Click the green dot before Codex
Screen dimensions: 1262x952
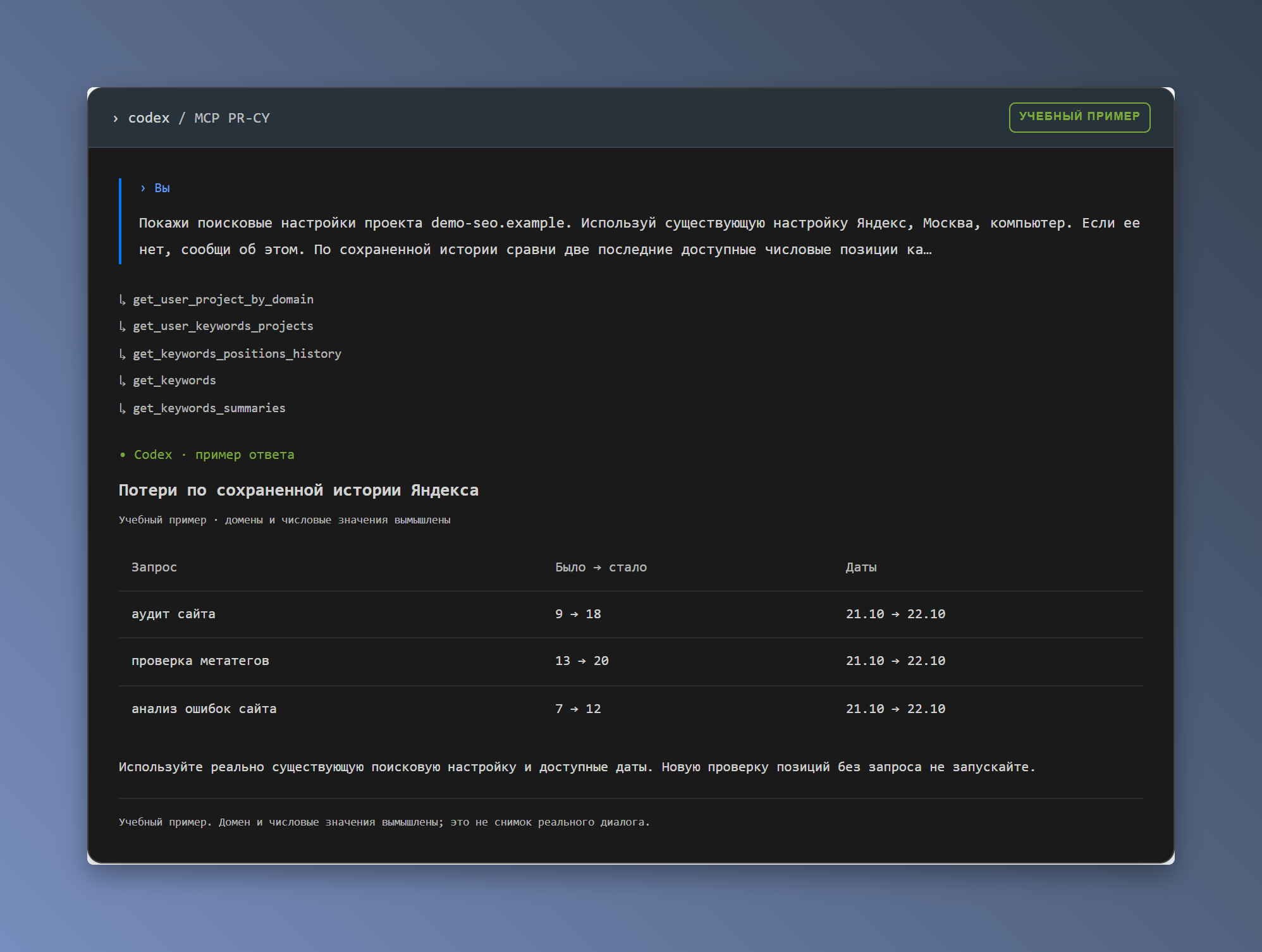(x=123, y=455)
